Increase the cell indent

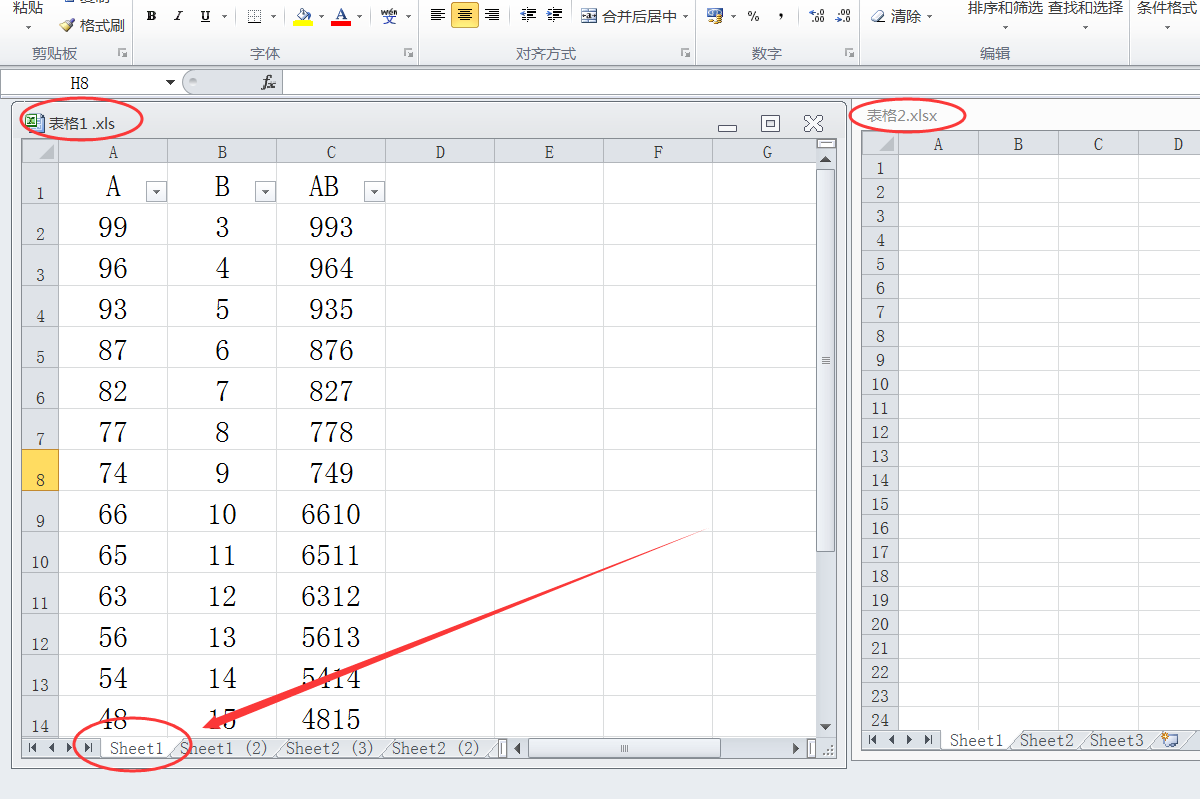[x=555, y=15]
